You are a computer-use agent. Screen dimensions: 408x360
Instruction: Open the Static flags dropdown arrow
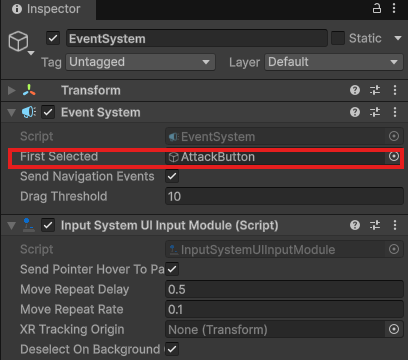tap(397, 38)
